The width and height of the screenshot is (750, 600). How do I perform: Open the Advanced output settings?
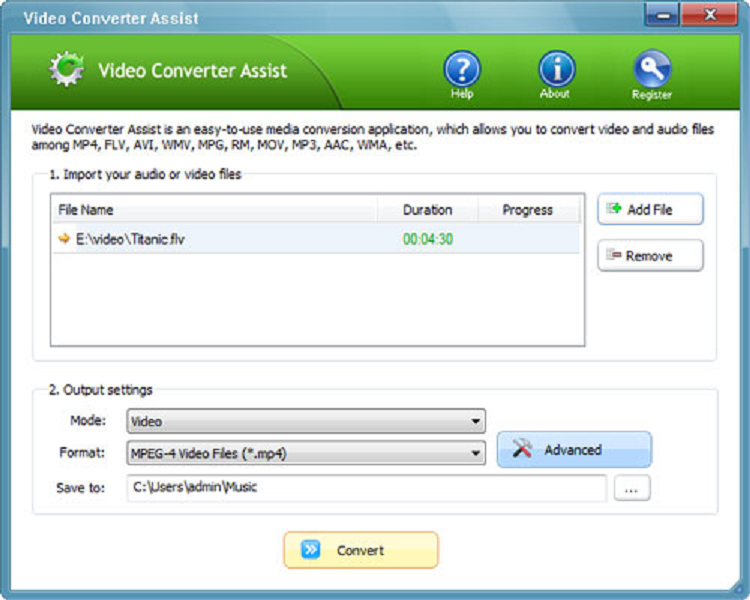tap(574, 449)
